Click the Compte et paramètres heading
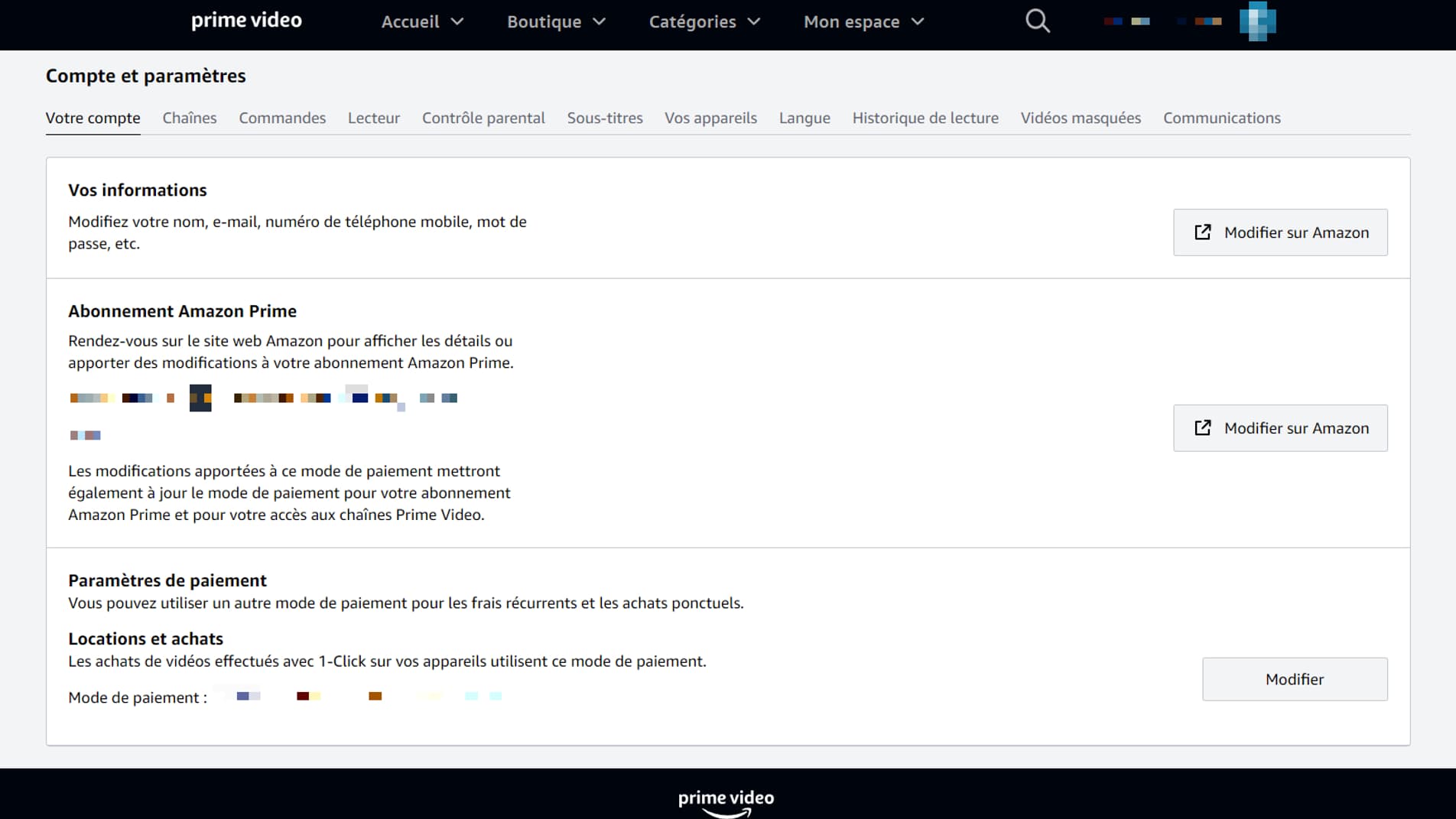The width and height of the screenshot is (1456, 819). (145, 76)
